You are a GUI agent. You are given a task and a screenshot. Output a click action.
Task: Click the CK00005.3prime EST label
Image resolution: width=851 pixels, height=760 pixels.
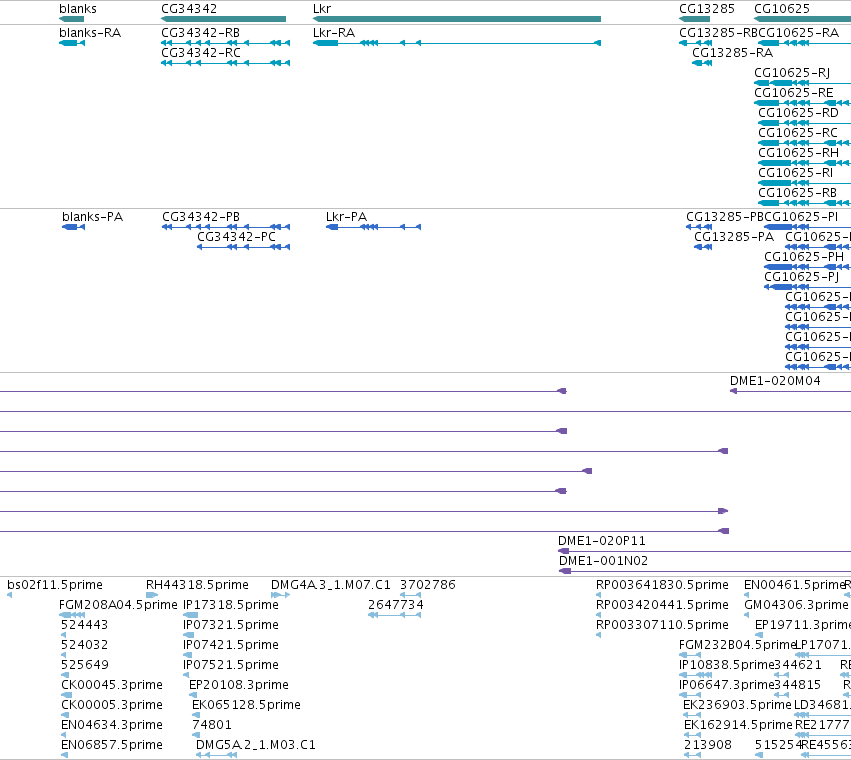pyautogui.click(x=112, y=706)
